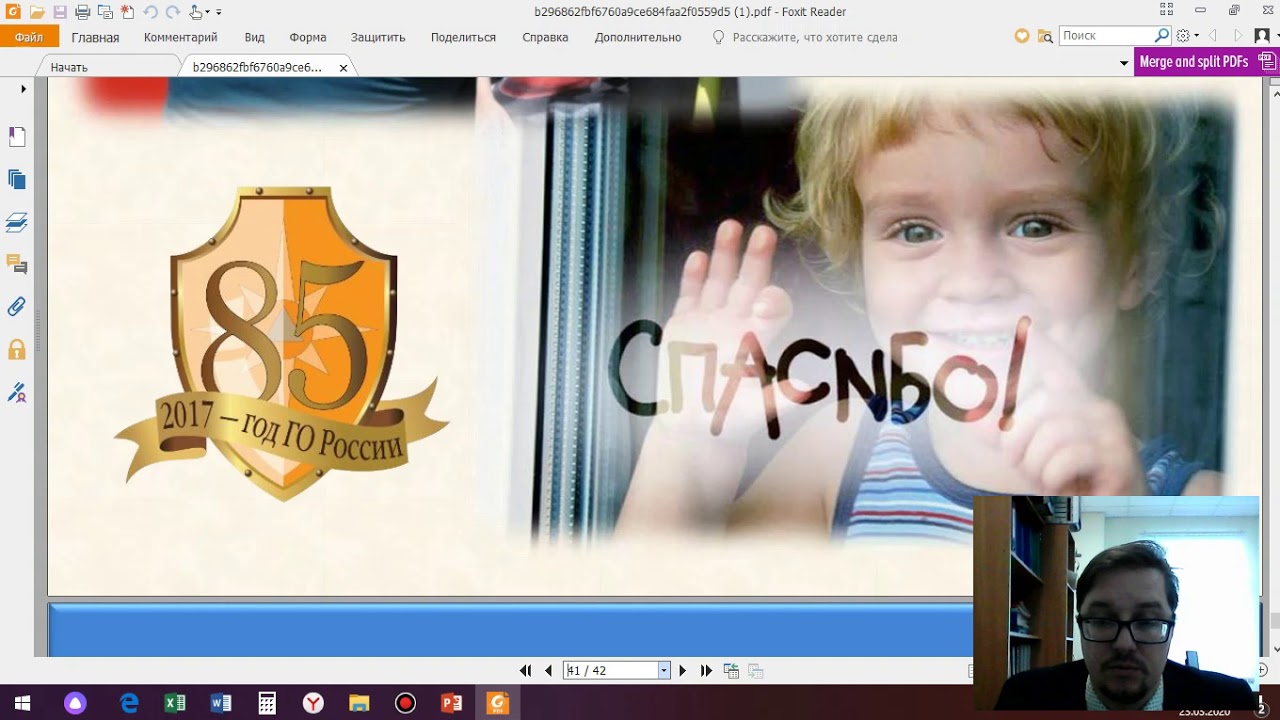Open the Bookmarks panel icon
The height and width of the screenshot is (720, 1280).
pyautogui.click(x=16, y=137)
